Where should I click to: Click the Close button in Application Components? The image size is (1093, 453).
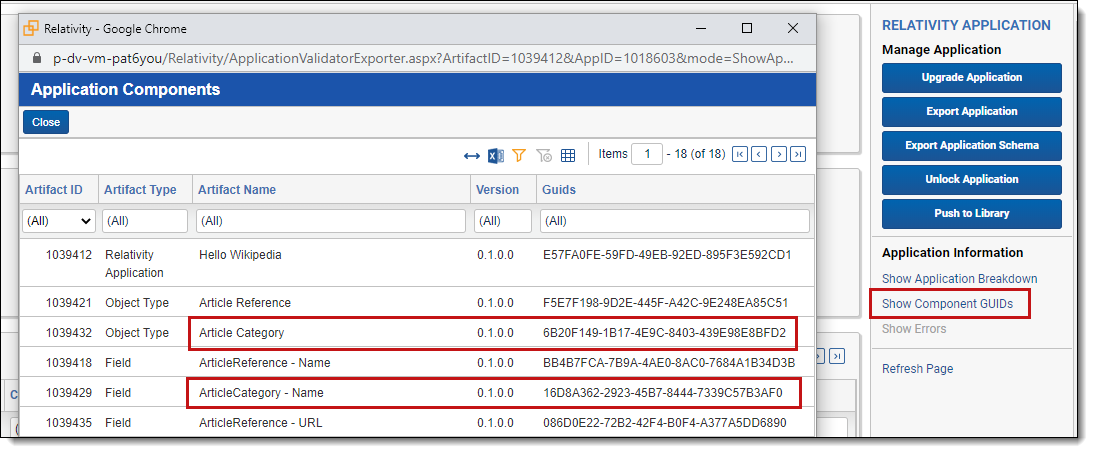point(46,122)
